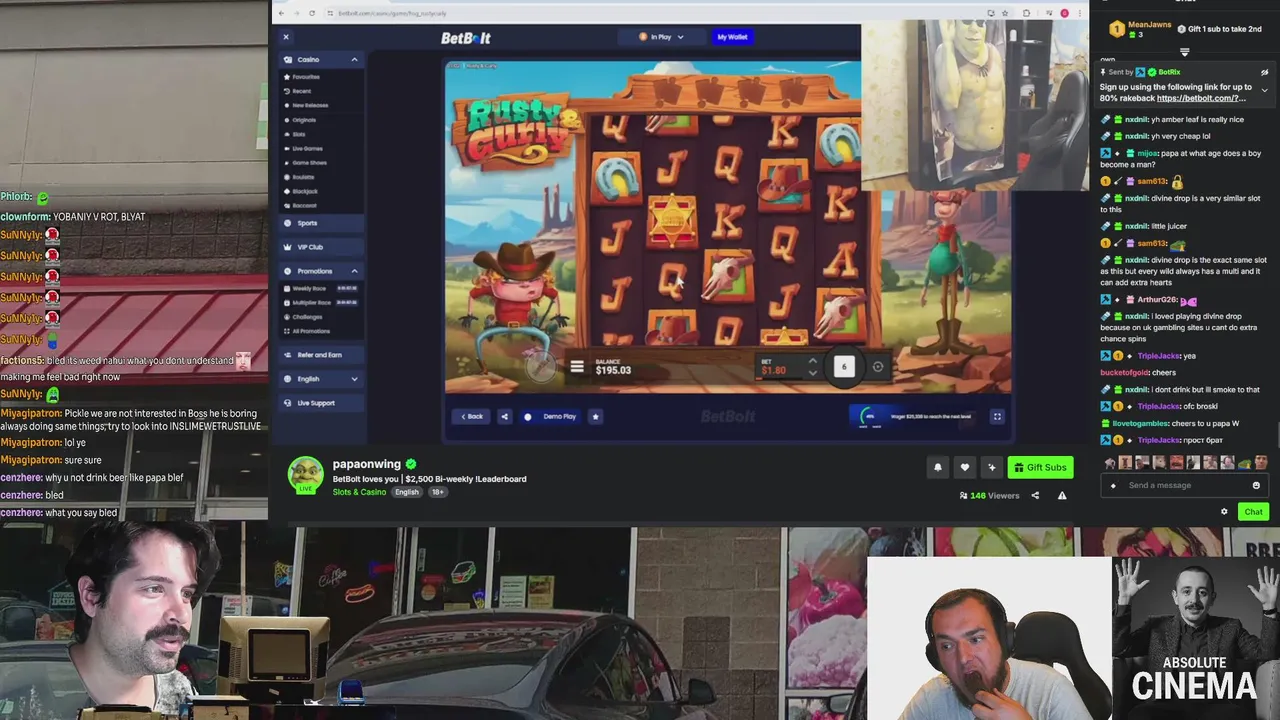
Task: Collapse the Promotions section
Action: pos(354,271)
